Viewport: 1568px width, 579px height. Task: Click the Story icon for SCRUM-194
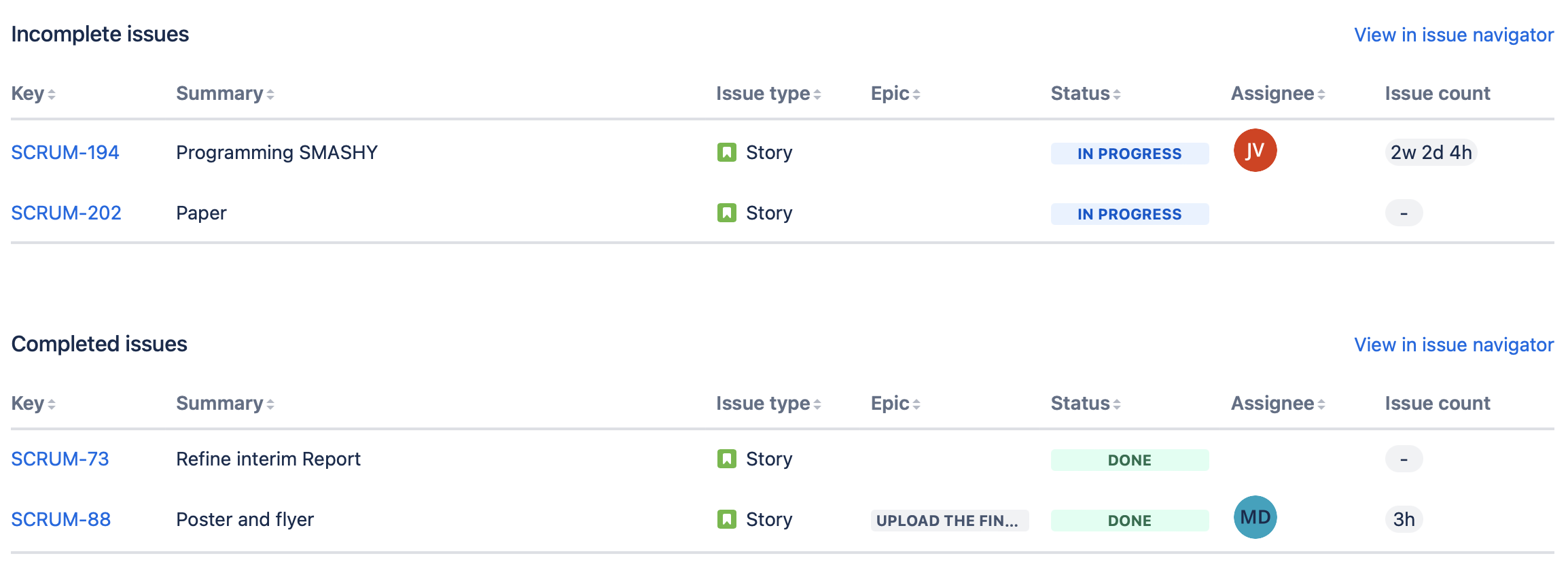(x=726, y=152)
